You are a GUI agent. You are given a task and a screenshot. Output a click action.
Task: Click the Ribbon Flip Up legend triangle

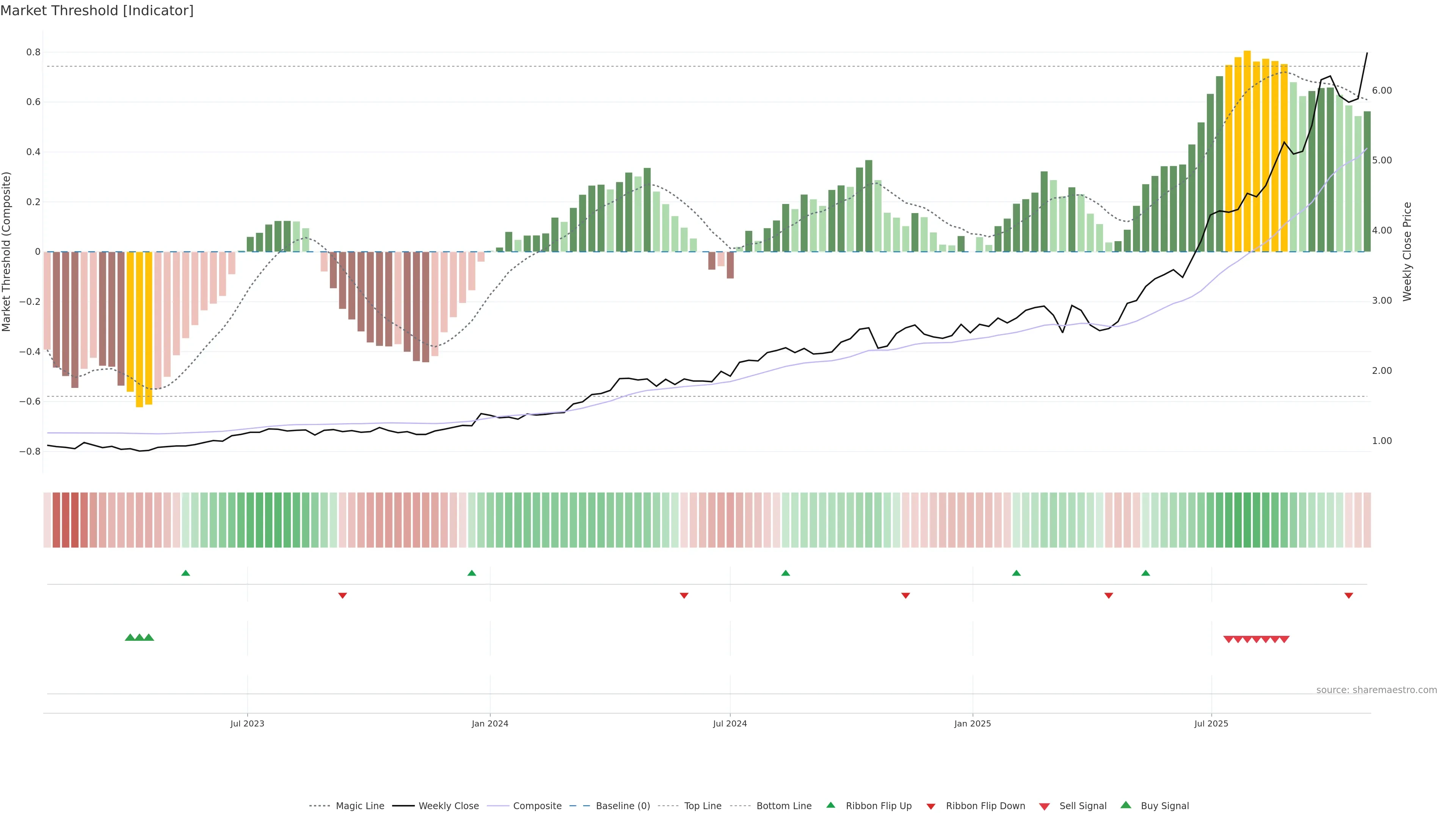pyautogui.click(x=830, y=805)
